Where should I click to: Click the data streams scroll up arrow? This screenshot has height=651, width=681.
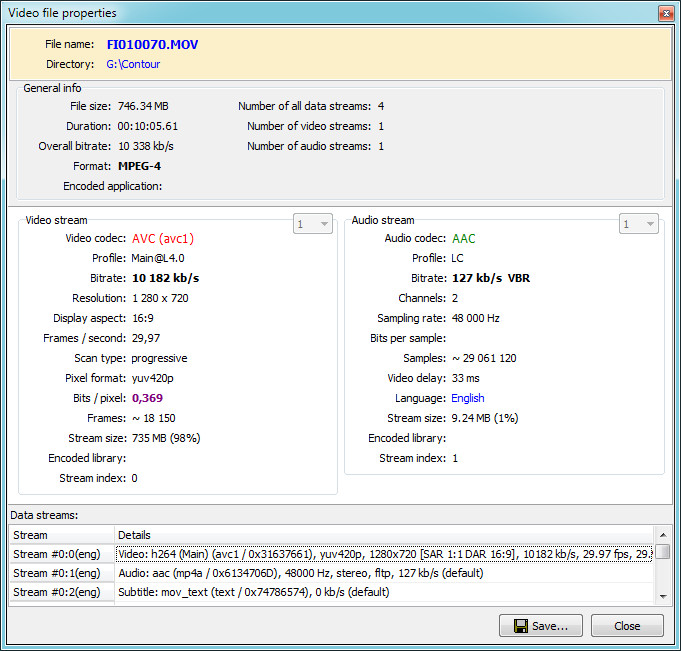pos(663,535)
